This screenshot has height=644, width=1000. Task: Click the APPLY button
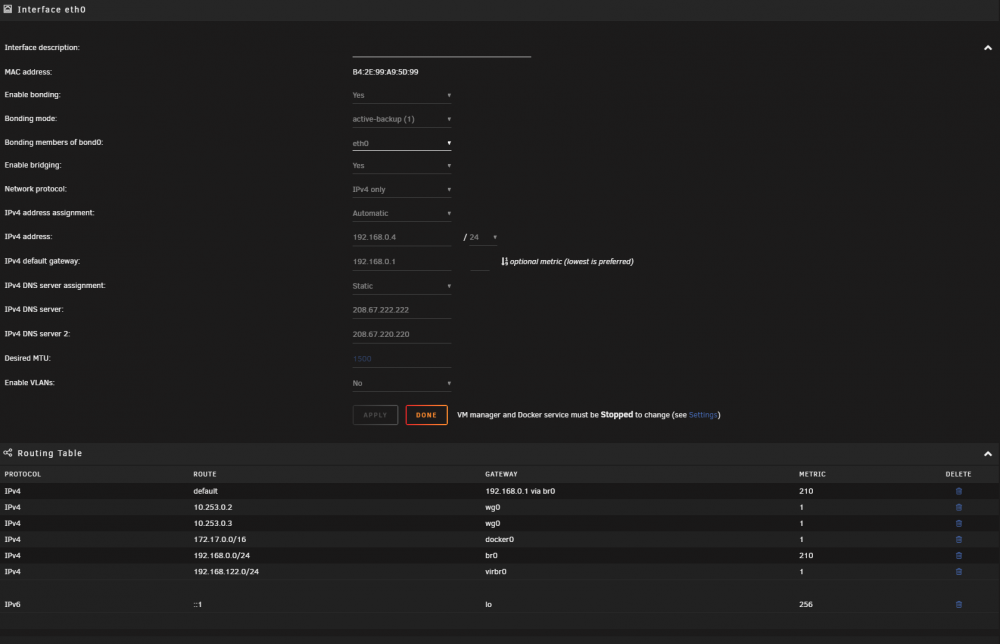tap(375, 415)
